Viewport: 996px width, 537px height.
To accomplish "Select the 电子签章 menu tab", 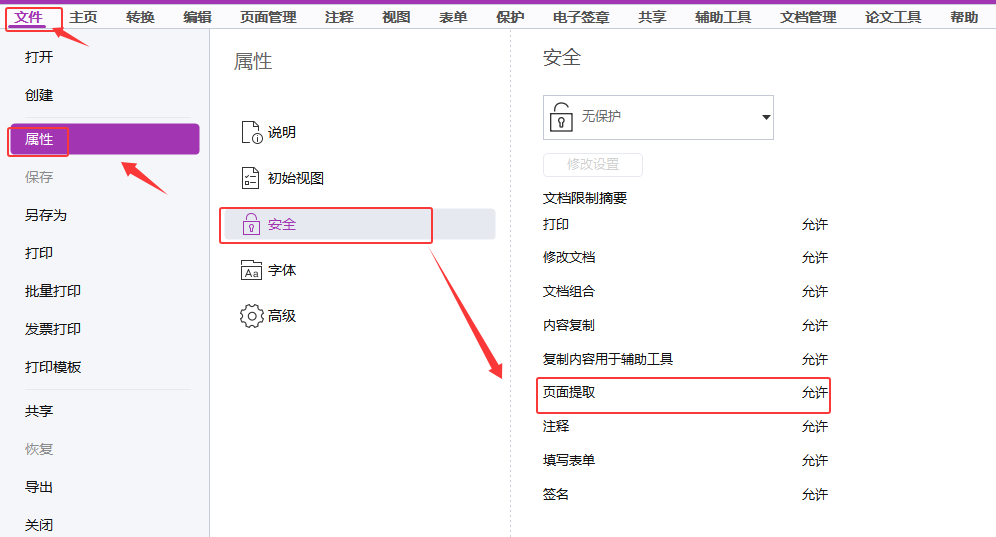I will coord(581,17).
